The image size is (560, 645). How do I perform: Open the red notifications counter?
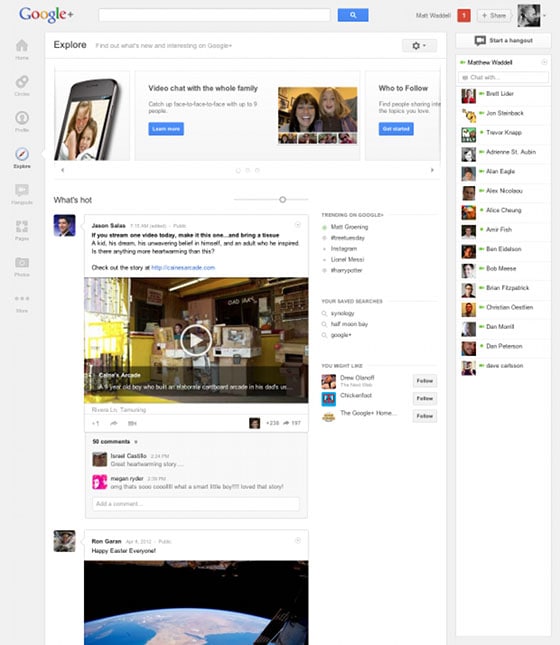pyautogui.click(x=464, y=16)
